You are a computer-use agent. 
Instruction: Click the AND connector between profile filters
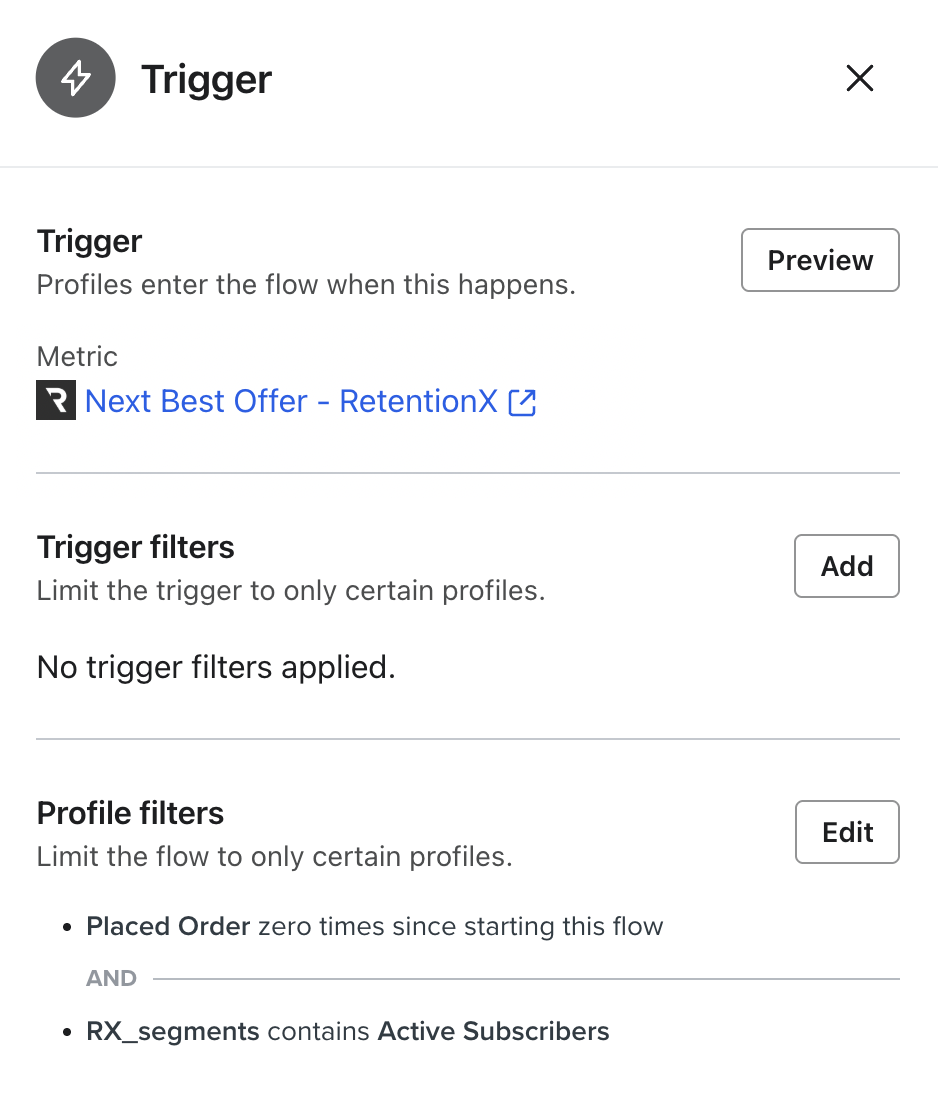[x=110, y=978]
